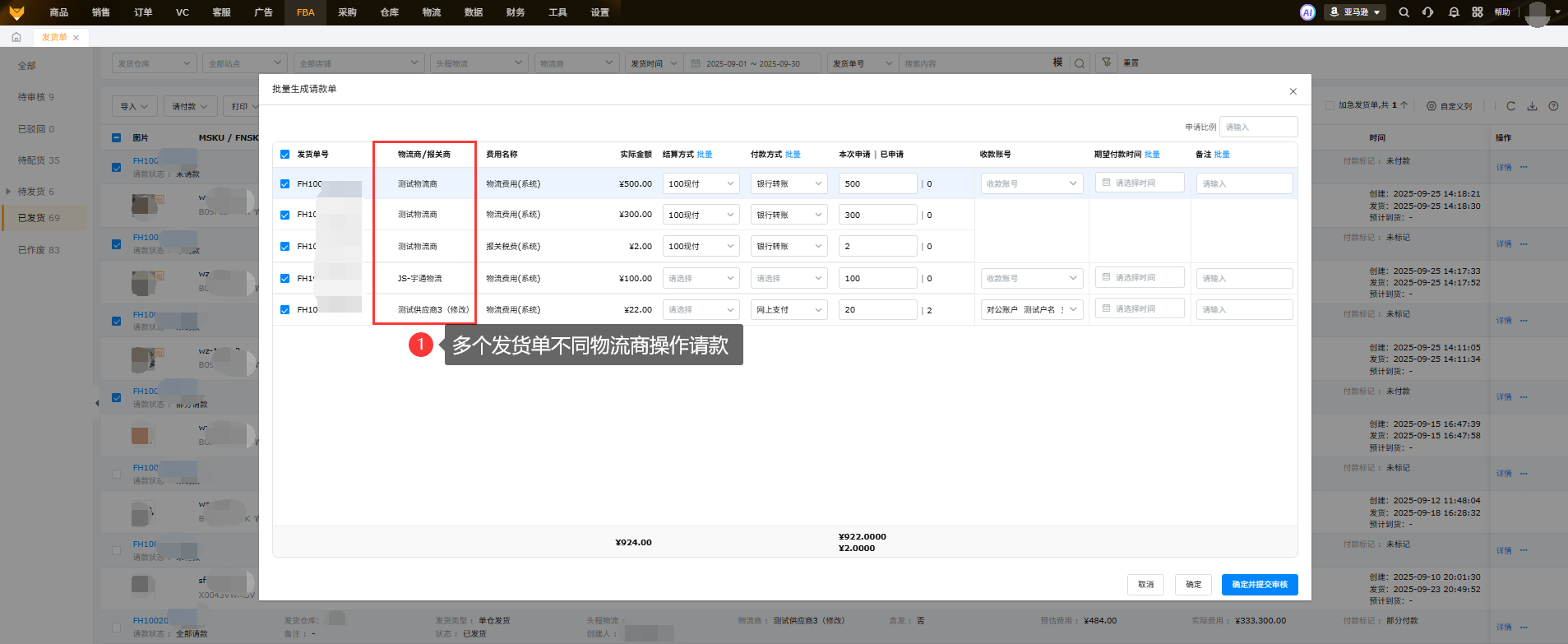Image resolution: width=1568 pixels, height=644 pixels.
Task: Click the filter funnel icon
Action: point(1106,63)
